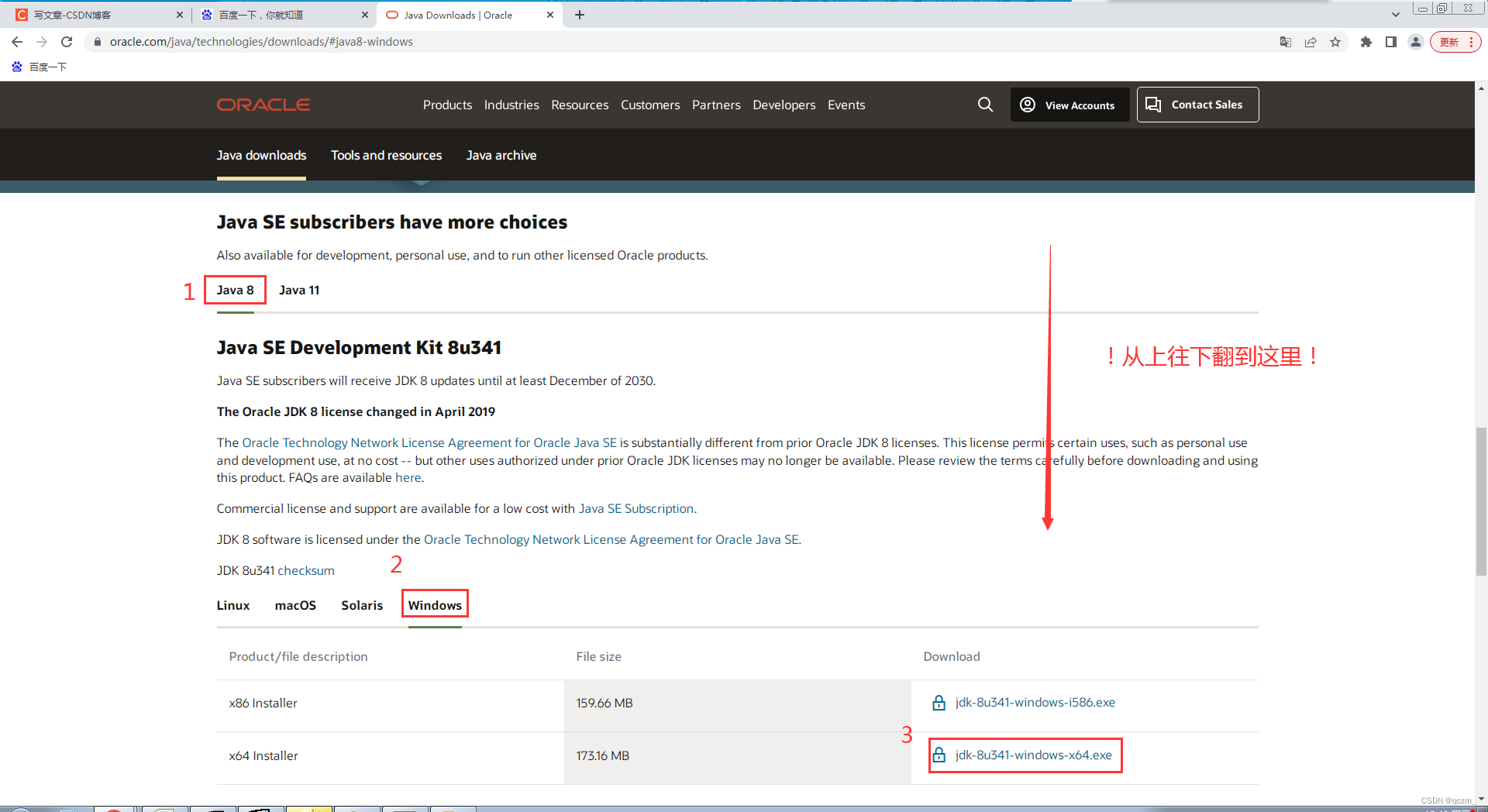
Task: Bookmark this page with the star icon
Action: tap(1335, 42)
